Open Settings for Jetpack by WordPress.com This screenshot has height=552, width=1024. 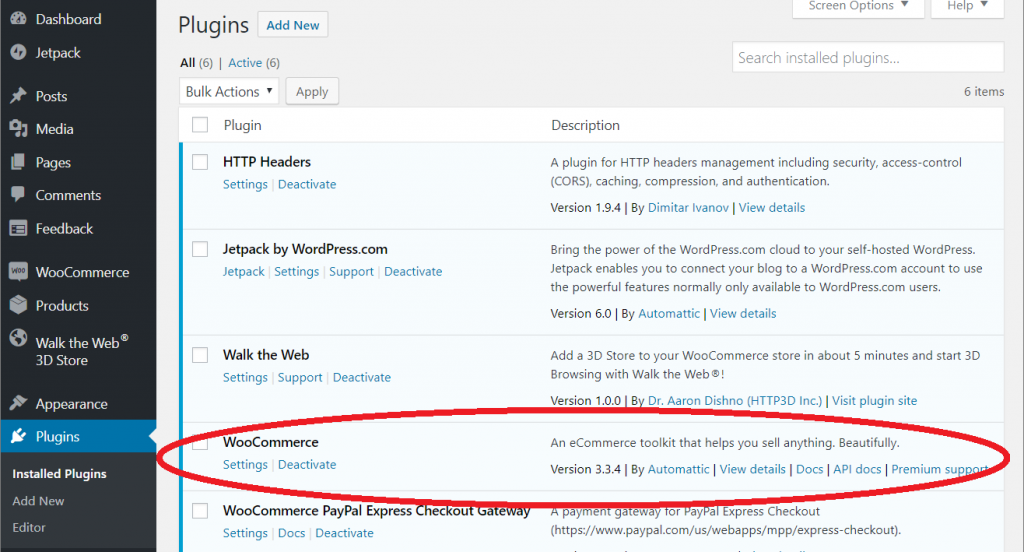click(296, 272)
